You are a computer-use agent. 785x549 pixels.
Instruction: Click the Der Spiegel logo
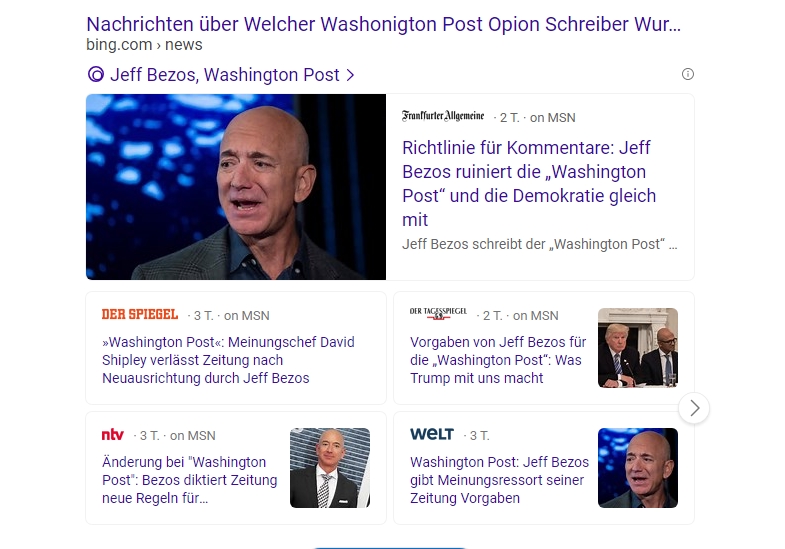(x=140, y=314)
